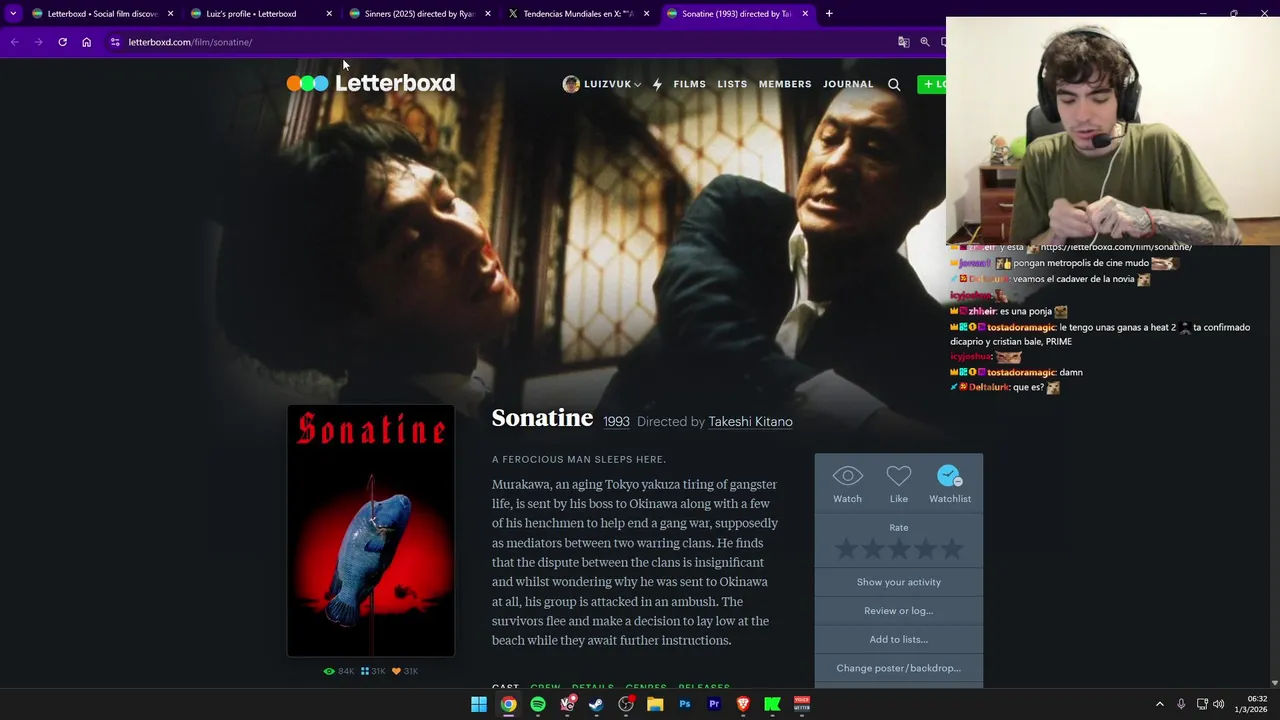Open the JOURNAL menu
Screen dimensions: 1280x720
click(848, 84)
